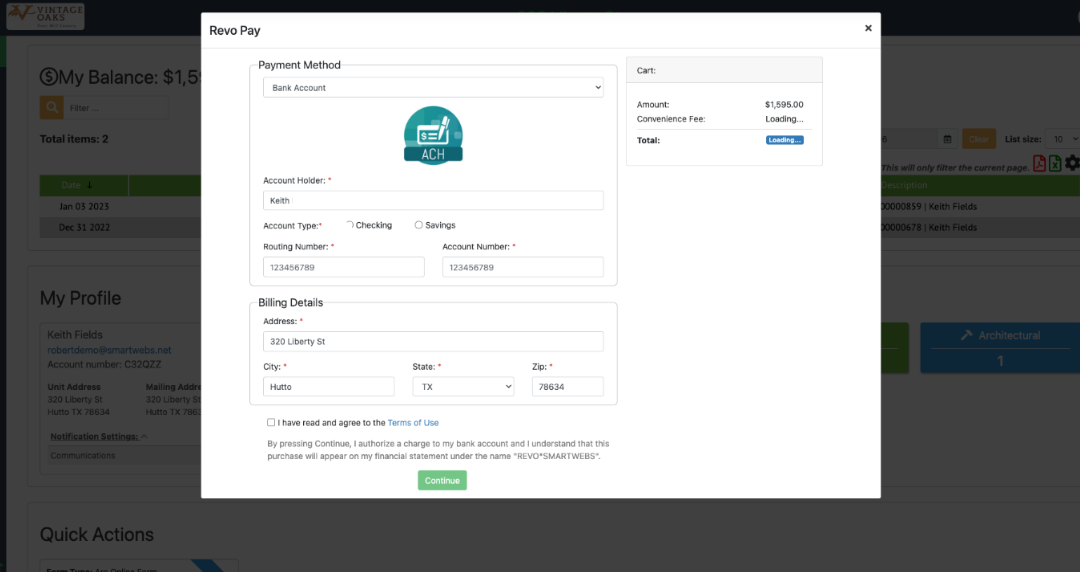Click the dollar sign balance icon
The image size is (1080, 572).
click(48, 78)
